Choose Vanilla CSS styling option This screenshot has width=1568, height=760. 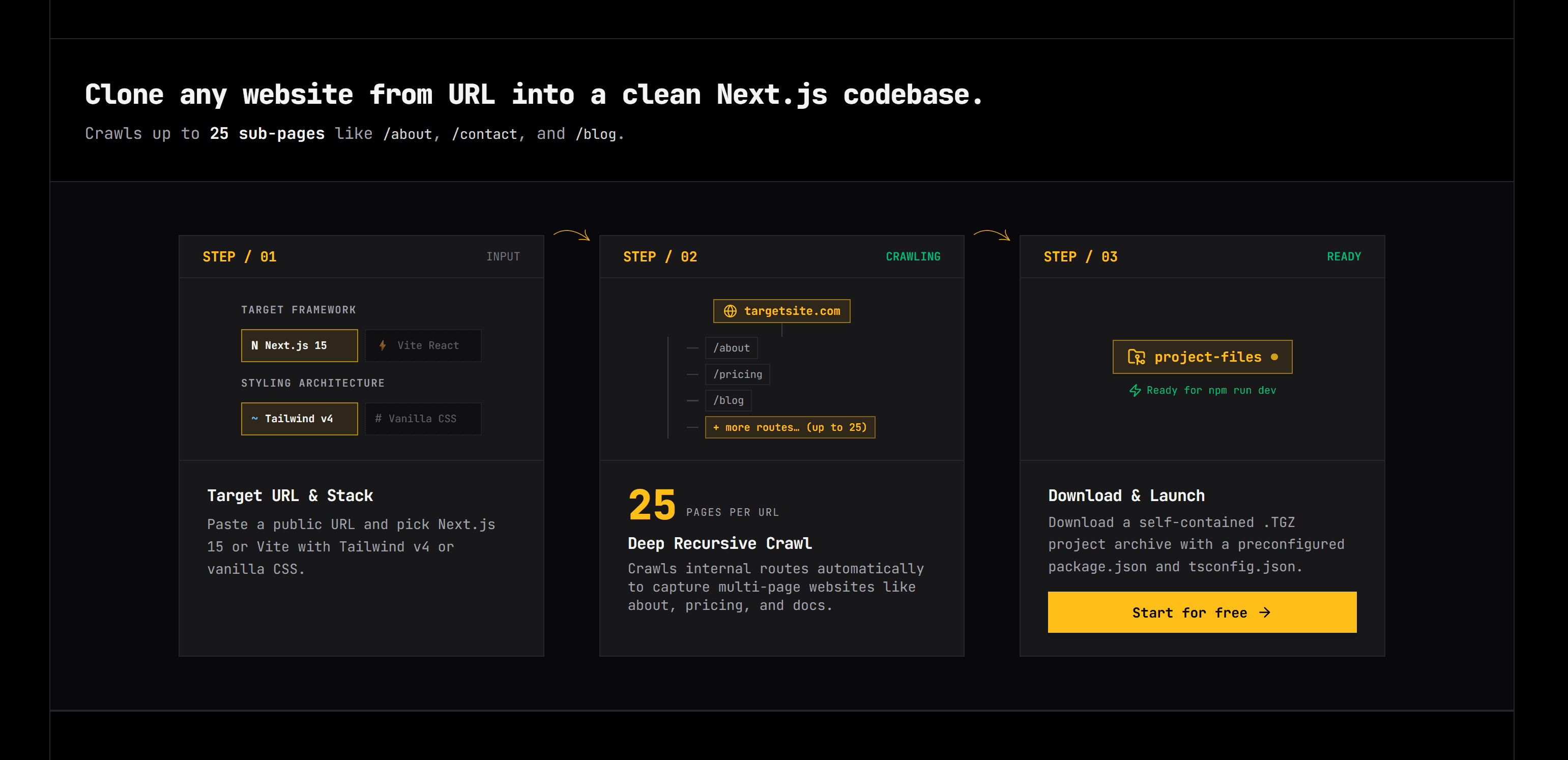click(422, 419)
